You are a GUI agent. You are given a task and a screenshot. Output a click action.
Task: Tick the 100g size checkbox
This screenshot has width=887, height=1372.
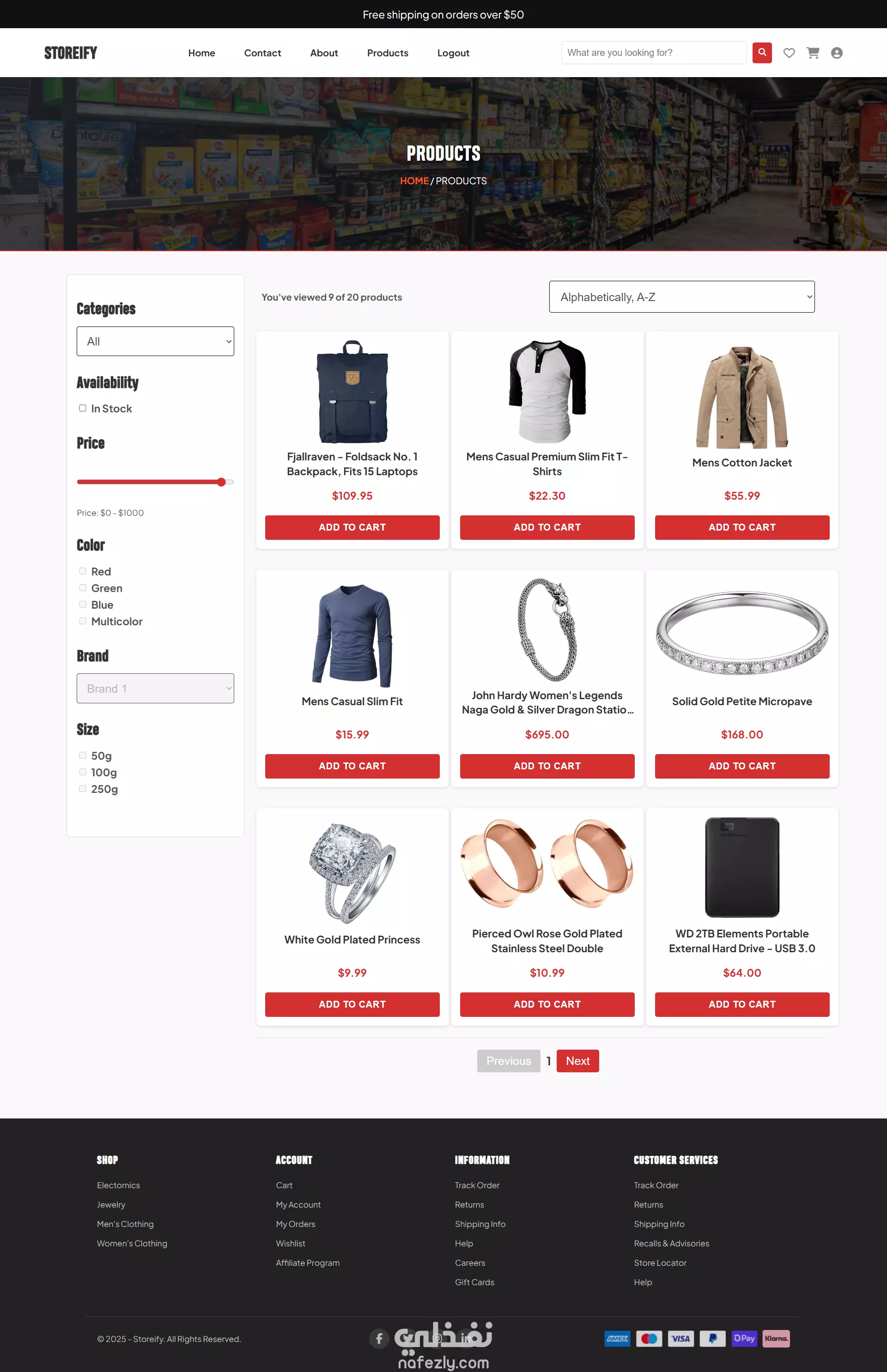point(83,772)
